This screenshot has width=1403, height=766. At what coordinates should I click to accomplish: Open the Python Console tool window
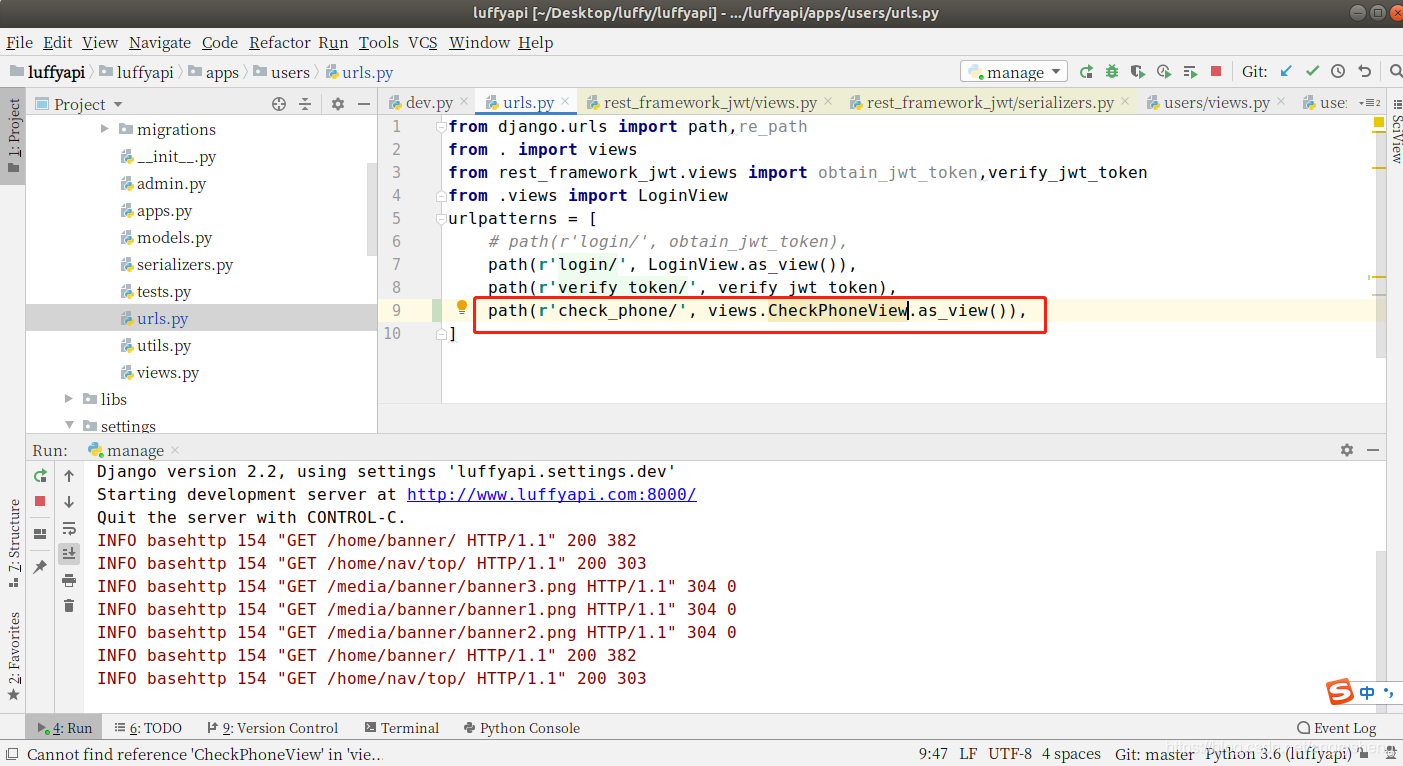520,728
